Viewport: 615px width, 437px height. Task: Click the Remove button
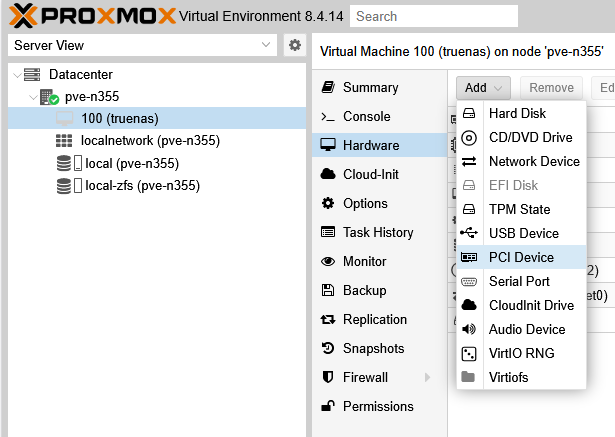click(551, 88)
